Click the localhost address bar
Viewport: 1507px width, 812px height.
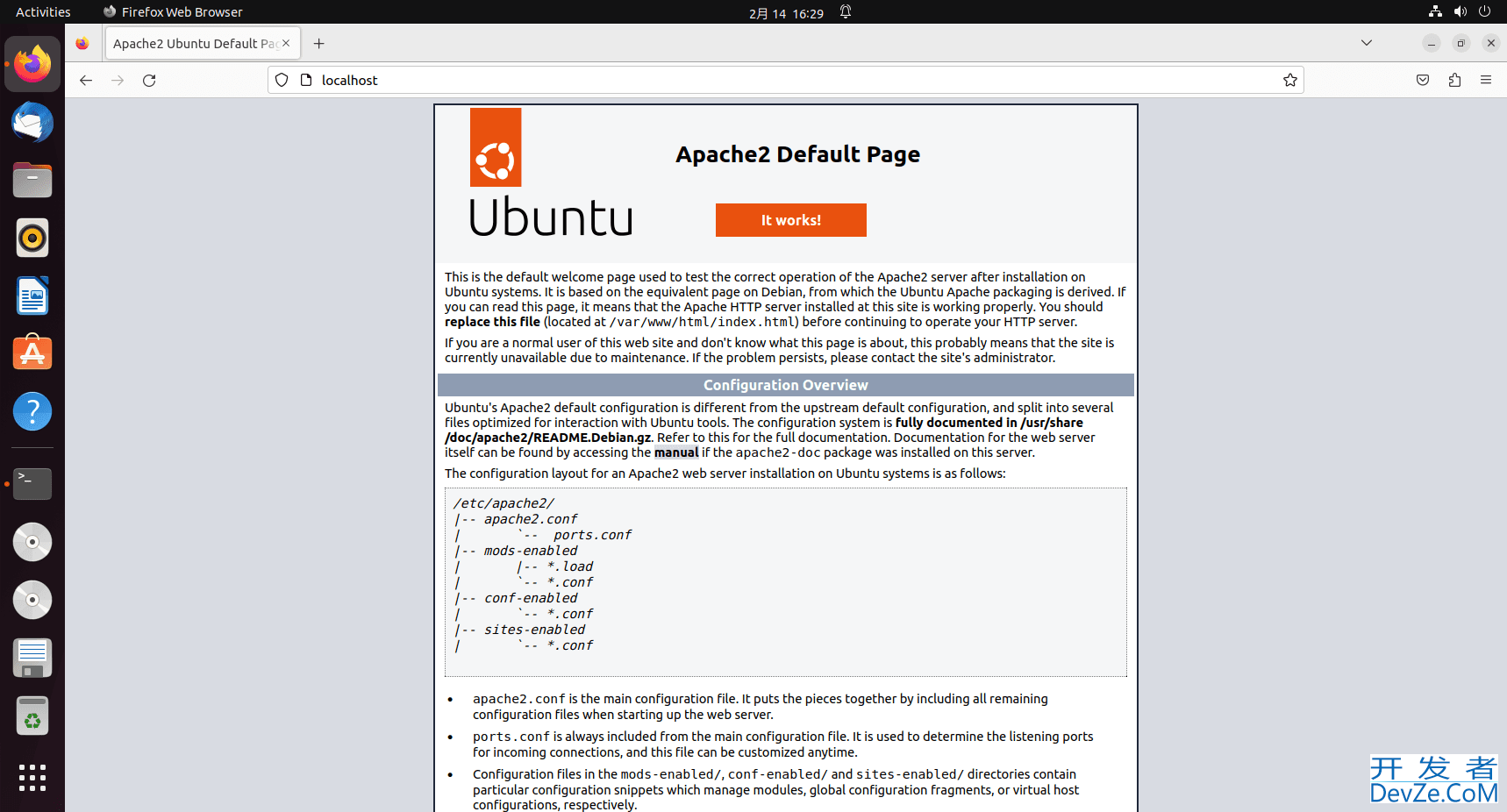785,80
